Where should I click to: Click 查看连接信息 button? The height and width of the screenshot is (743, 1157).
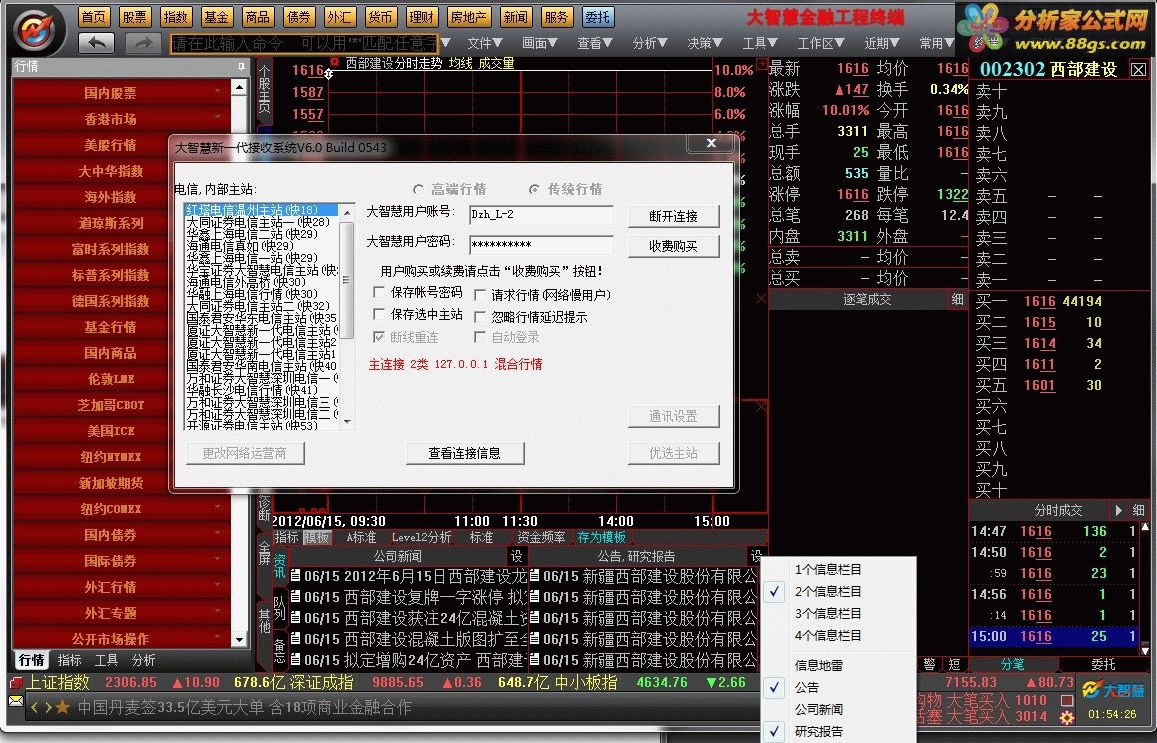465,453
